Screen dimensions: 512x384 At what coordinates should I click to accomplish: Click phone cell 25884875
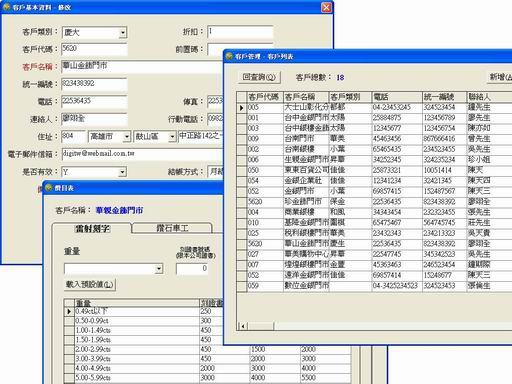[397, 118]
